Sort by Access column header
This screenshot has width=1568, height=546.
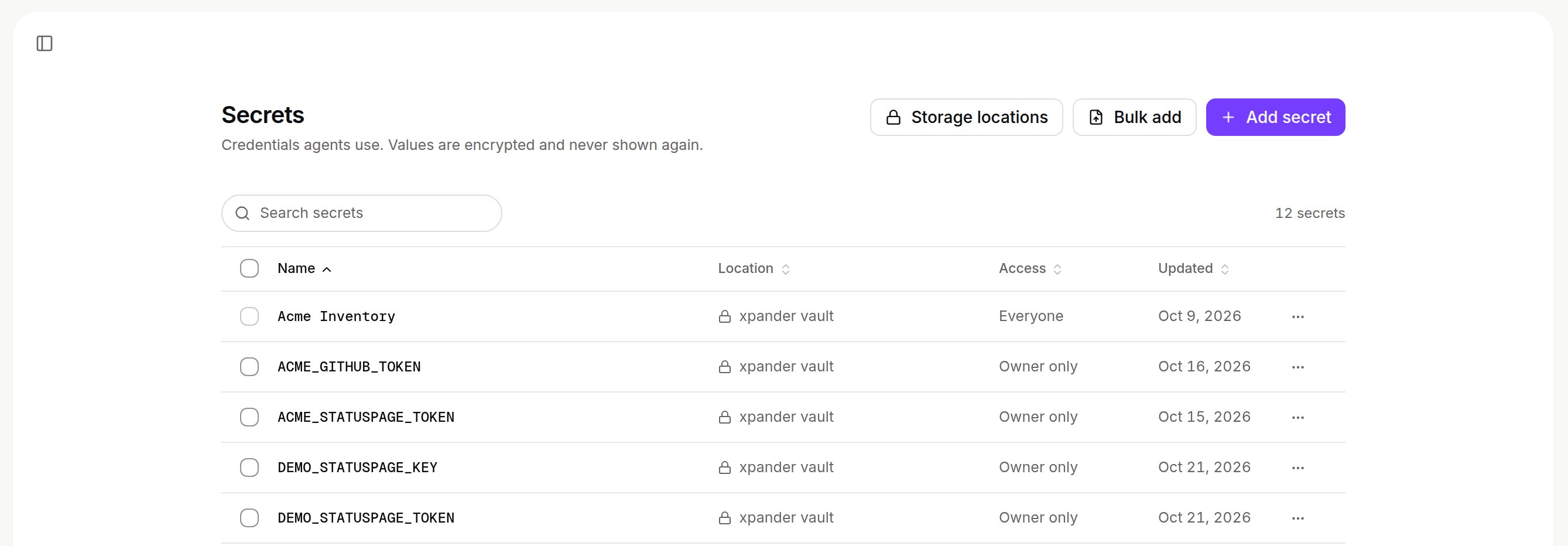pos(1030,268)
